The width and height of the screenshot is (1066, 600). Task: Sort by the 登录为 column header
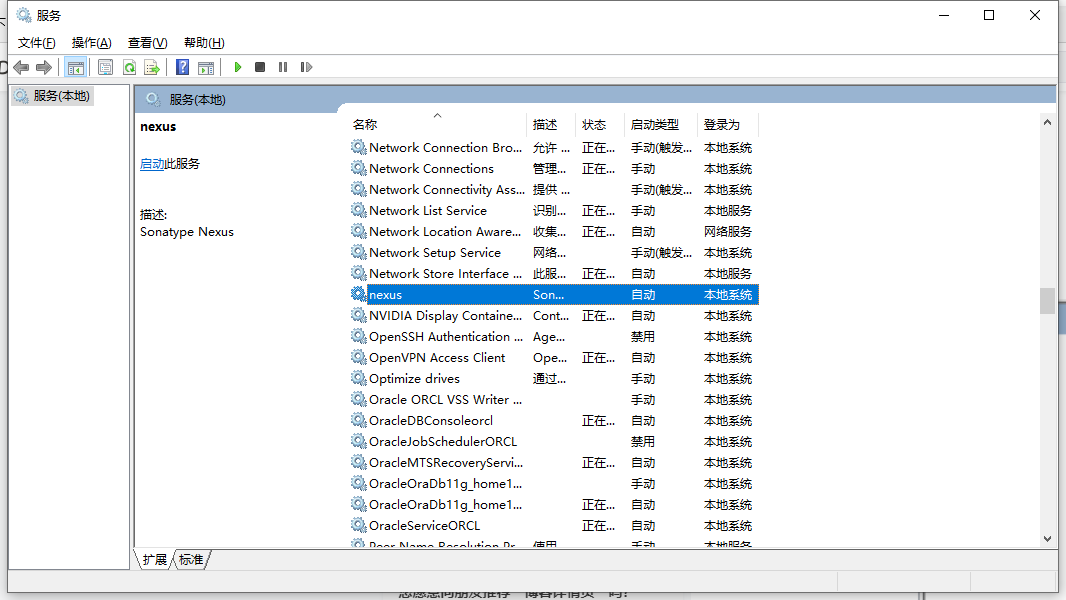pos(728,124)
